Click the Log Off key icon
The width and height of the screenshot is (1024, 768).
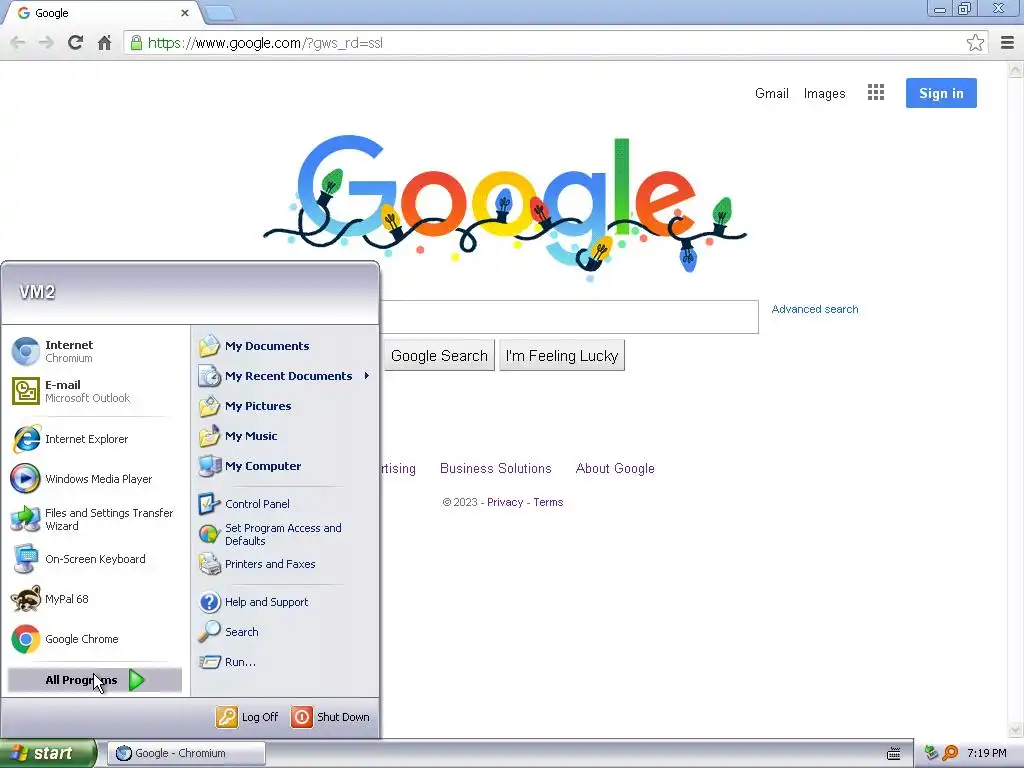227,716
